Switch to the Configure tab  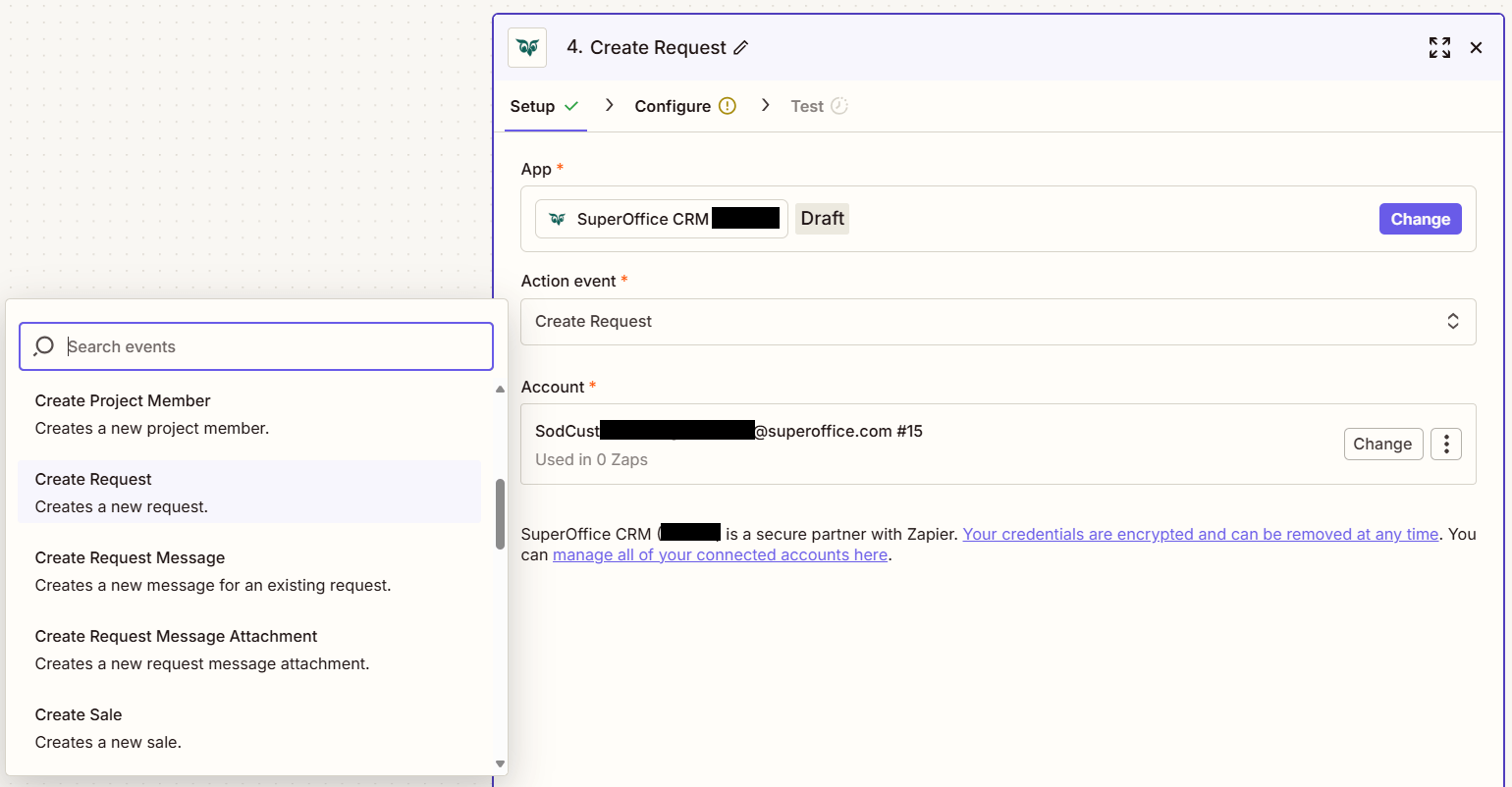click(673, 105)
